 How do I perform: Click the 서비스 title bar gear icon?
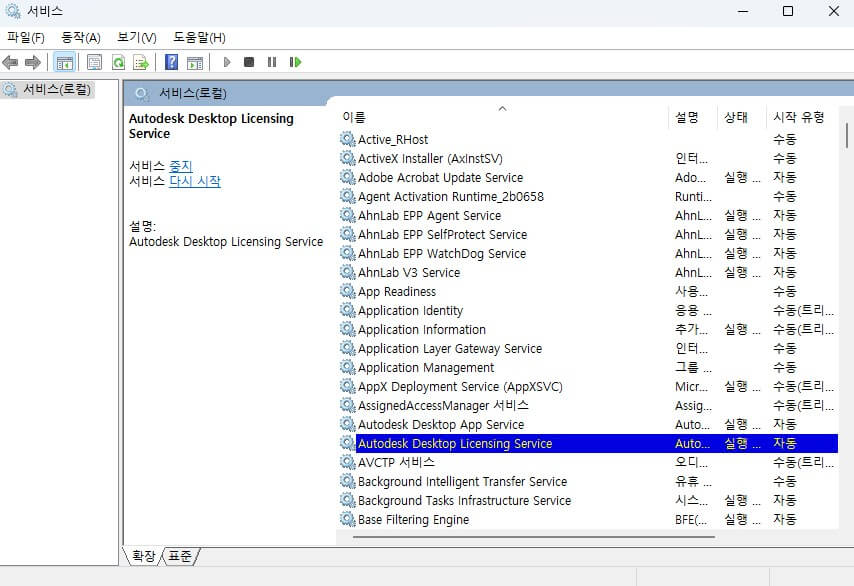(x=13, y=11)
